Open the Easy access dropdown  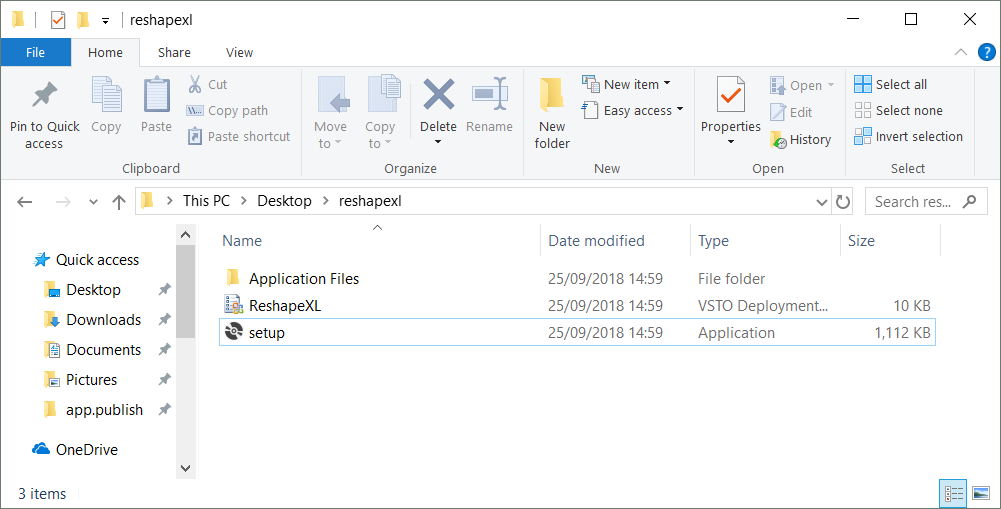point(633,110)
